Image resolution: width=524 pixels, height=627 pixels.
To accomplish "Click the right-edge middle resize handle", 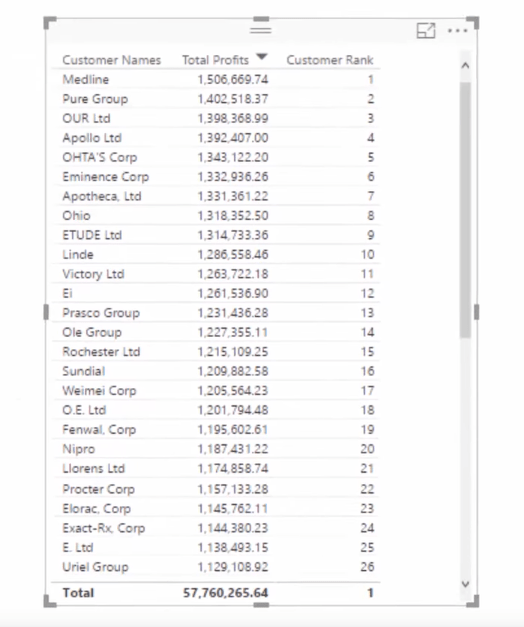I will point(476,312).
